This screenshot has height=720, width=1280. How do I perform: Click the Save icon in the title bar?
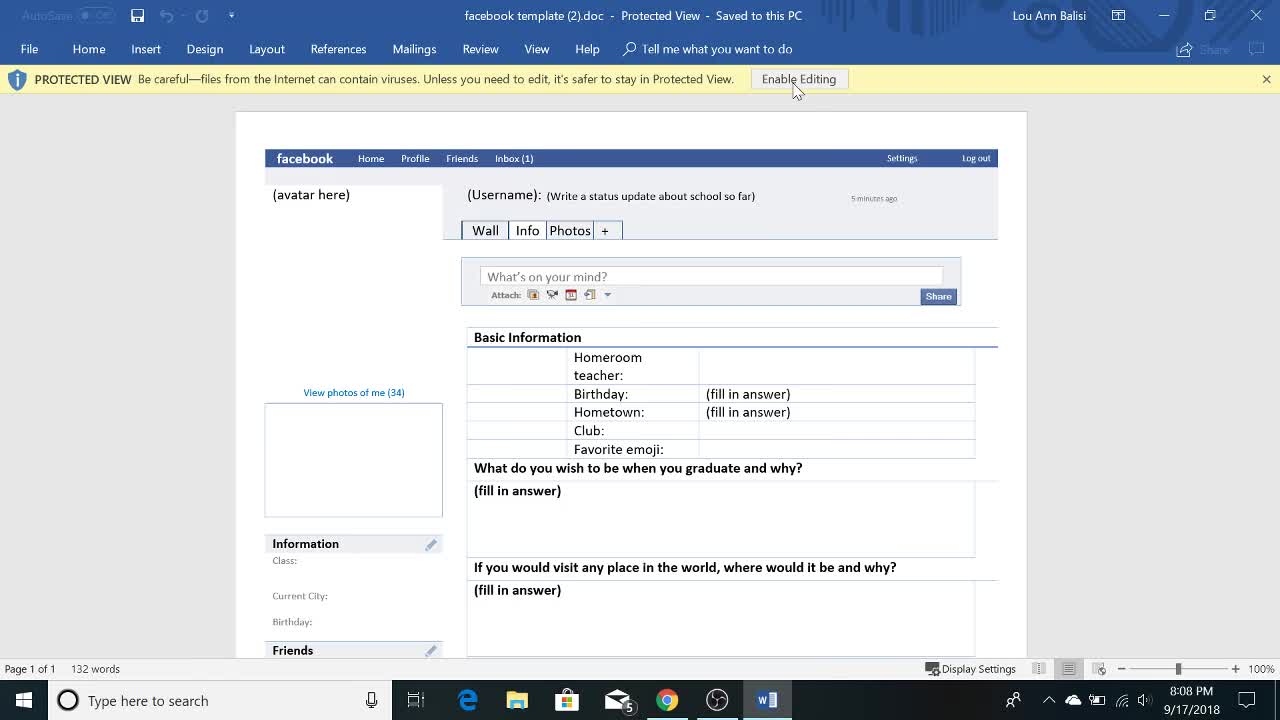(137, 15)
